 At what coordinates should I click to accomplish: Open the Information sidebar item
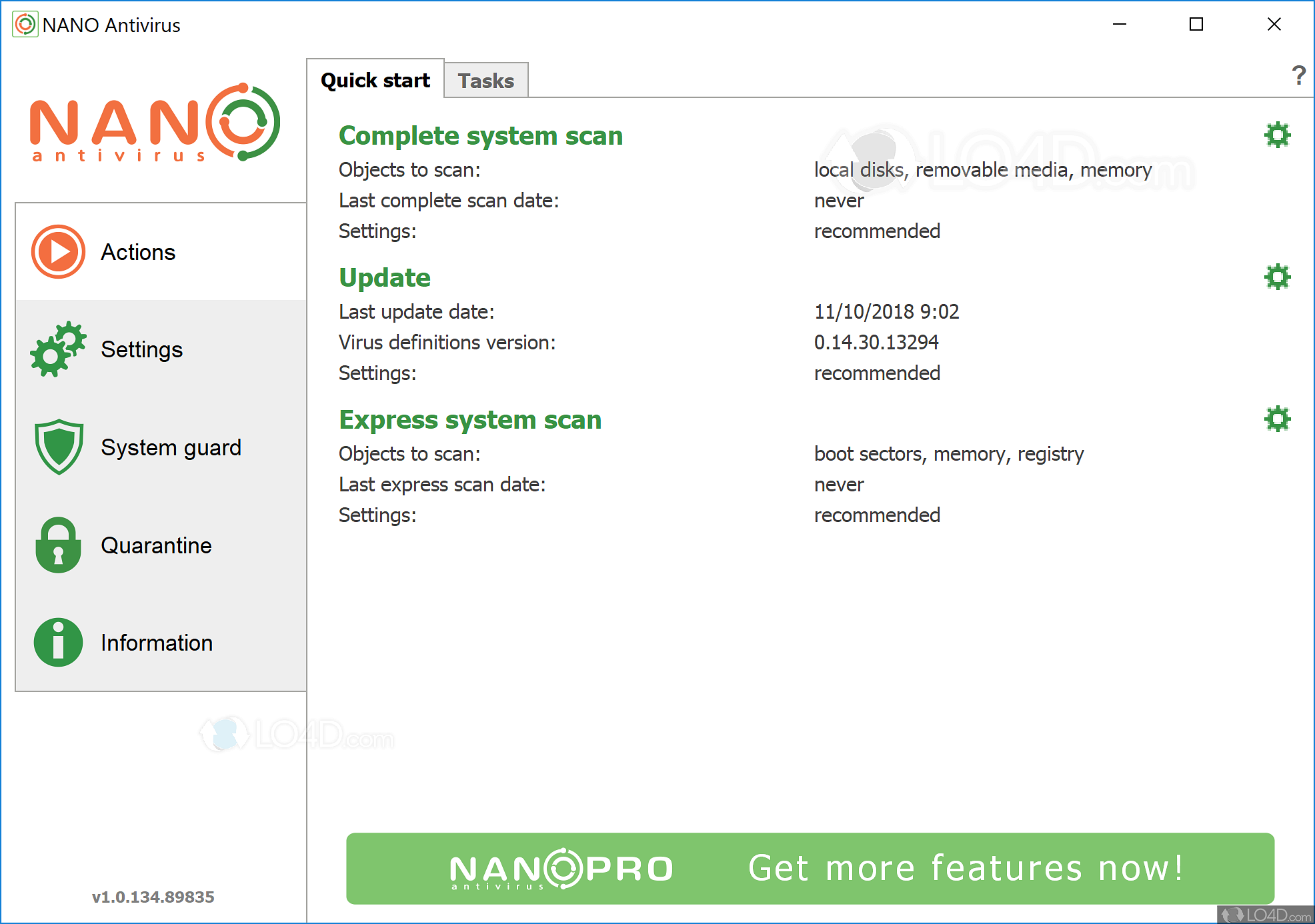[161, 643]
